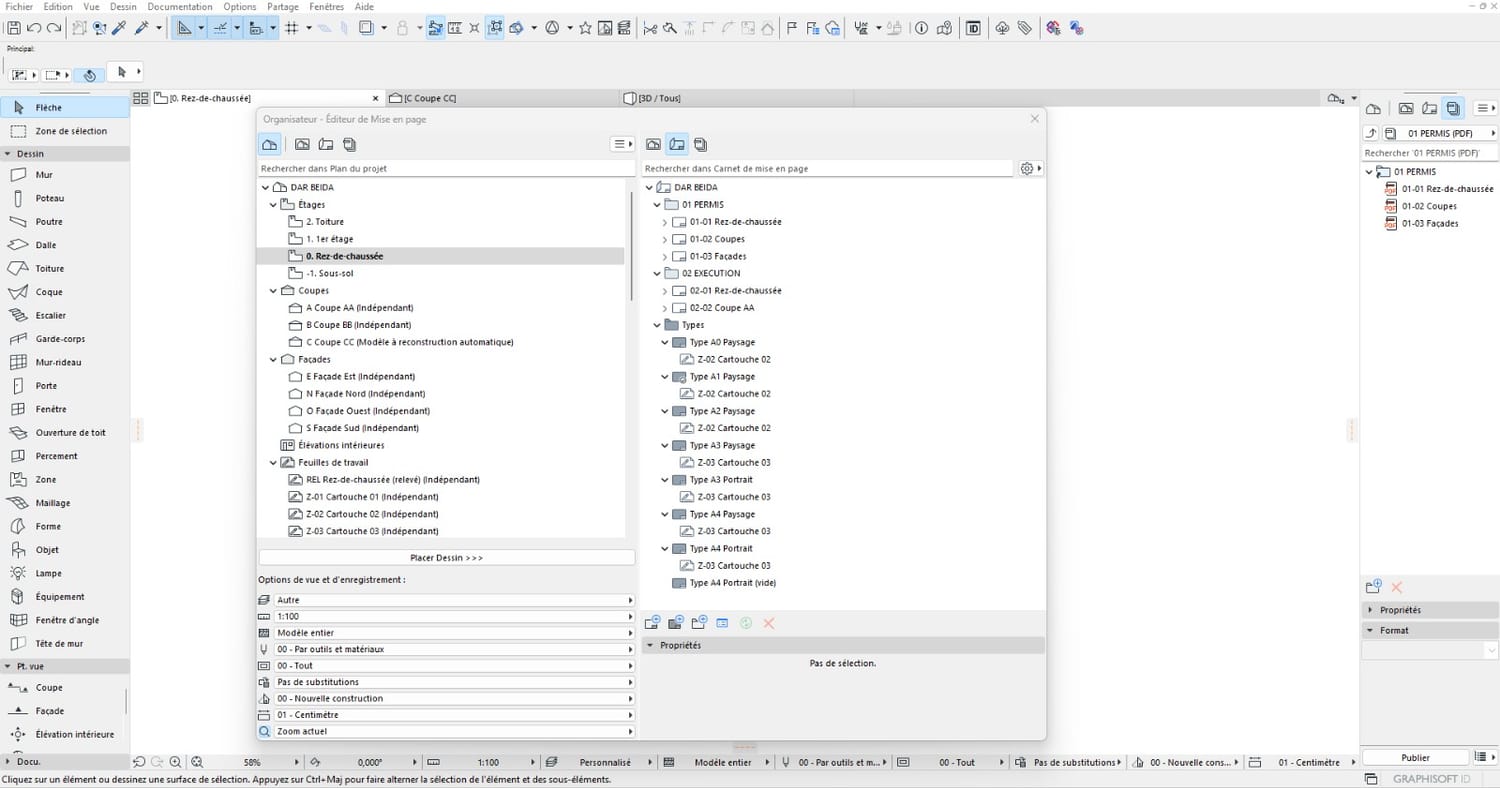Click the Publier button

[1415, 758]
